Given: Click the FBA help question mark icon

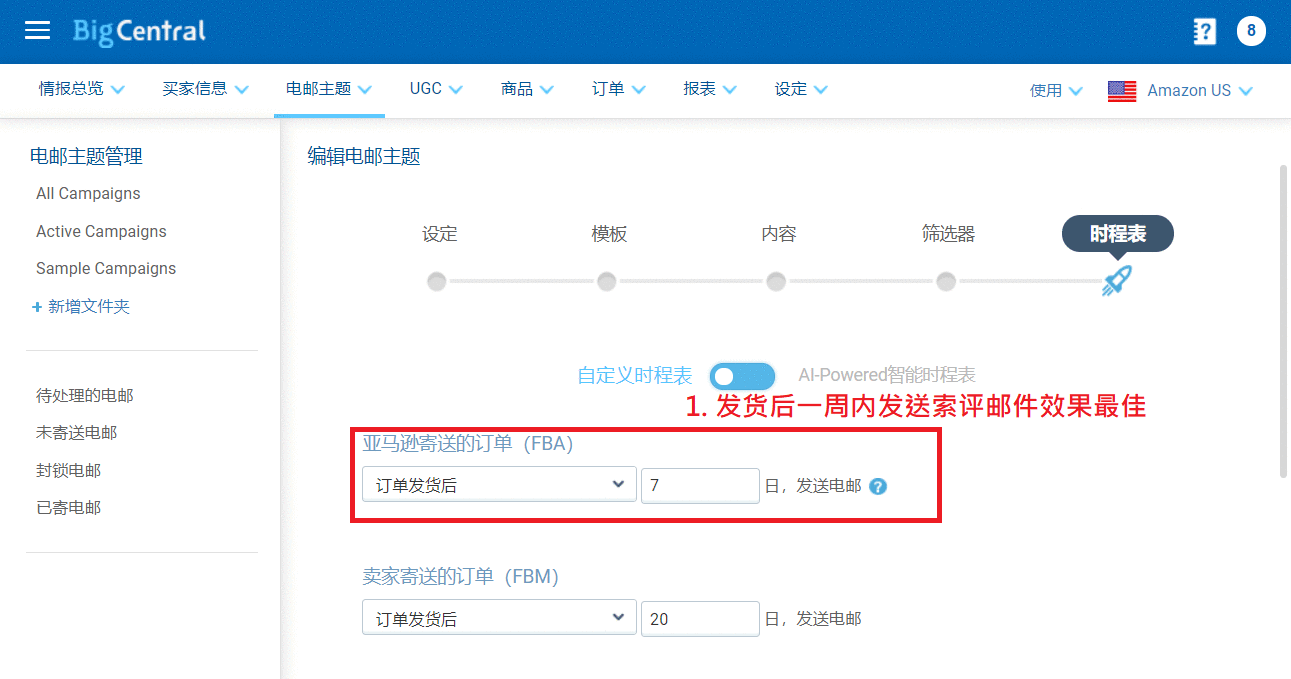Looking at the screenshot, I should coord(878,487).
